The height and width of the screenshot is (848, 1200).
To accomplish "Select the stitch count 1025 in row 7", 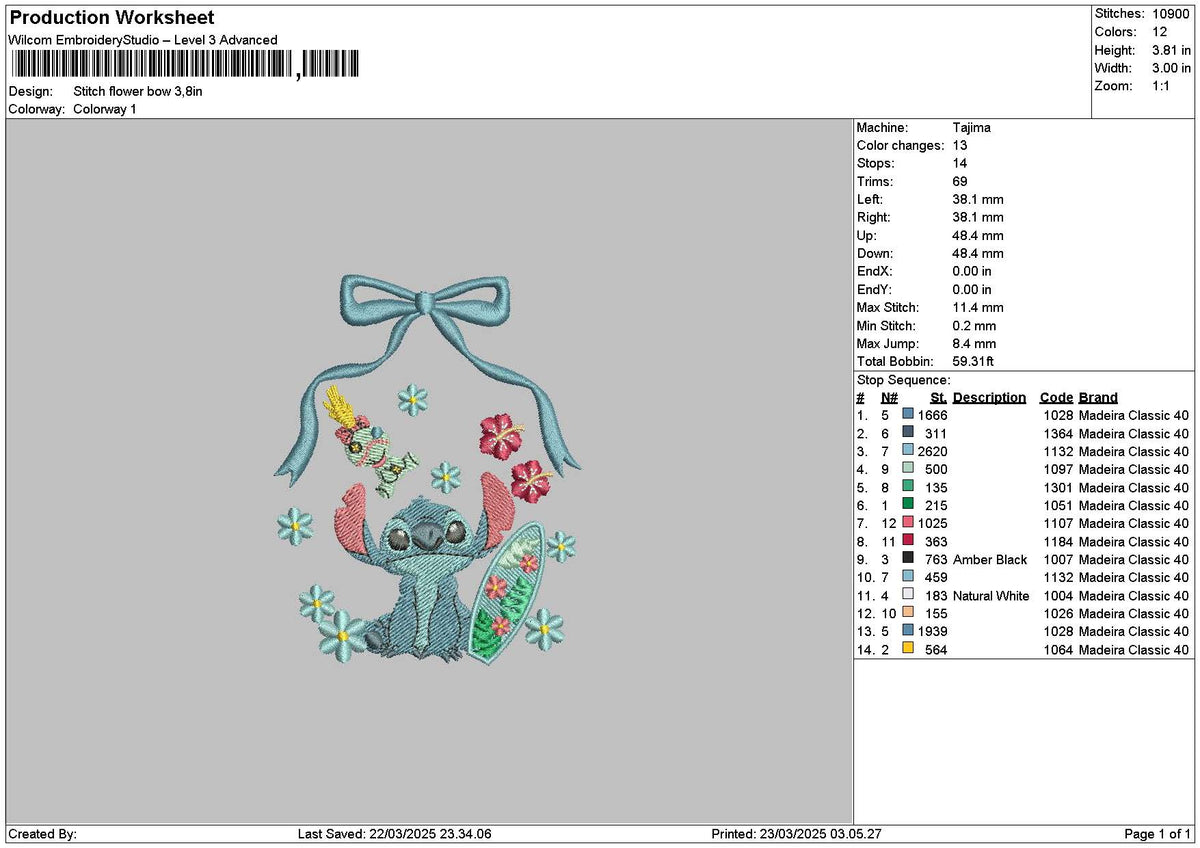I will pos(932,523).
